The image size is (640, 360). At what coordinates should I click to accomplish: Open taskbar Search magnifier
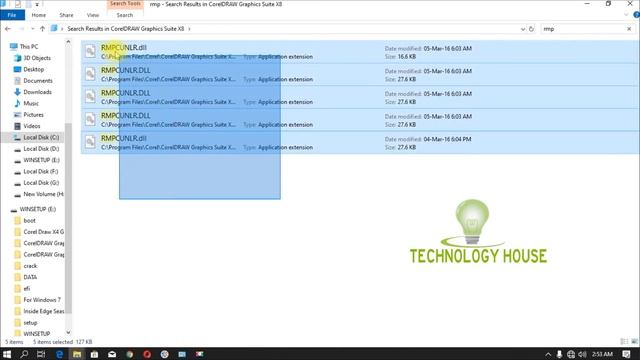point(24,354)
